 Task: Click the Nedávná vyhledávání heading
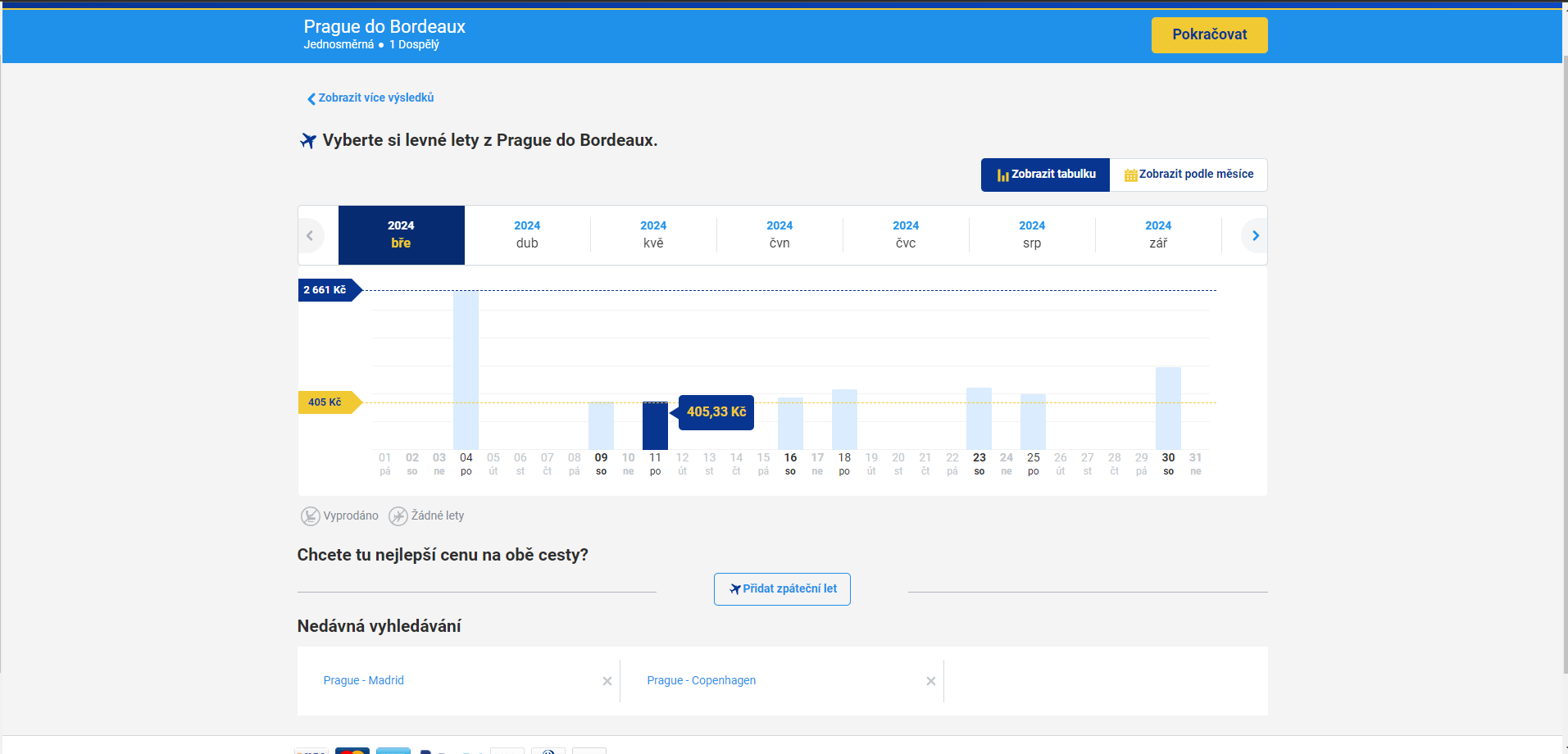379,626
